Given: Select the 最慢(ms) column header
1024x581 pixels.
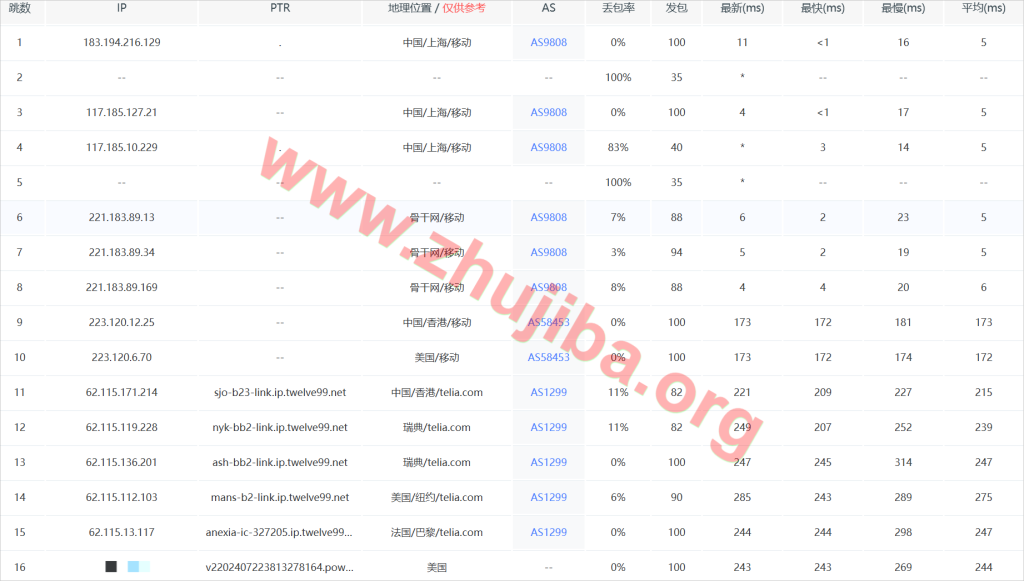Looking at the screenshot, I should [903, 9].
